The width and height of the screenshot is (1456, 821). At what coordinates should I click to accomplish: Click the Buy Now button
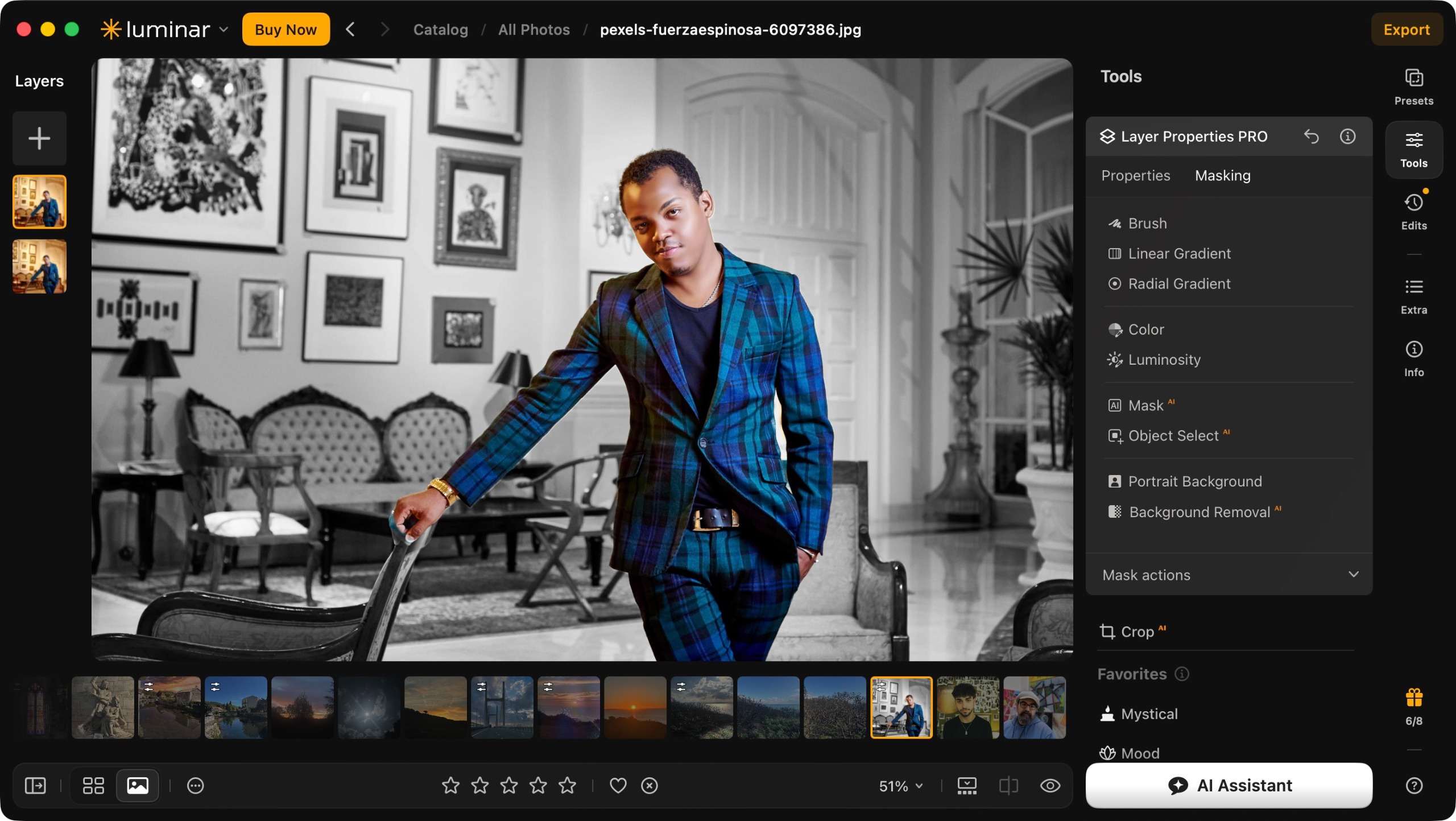pos(286,29)
